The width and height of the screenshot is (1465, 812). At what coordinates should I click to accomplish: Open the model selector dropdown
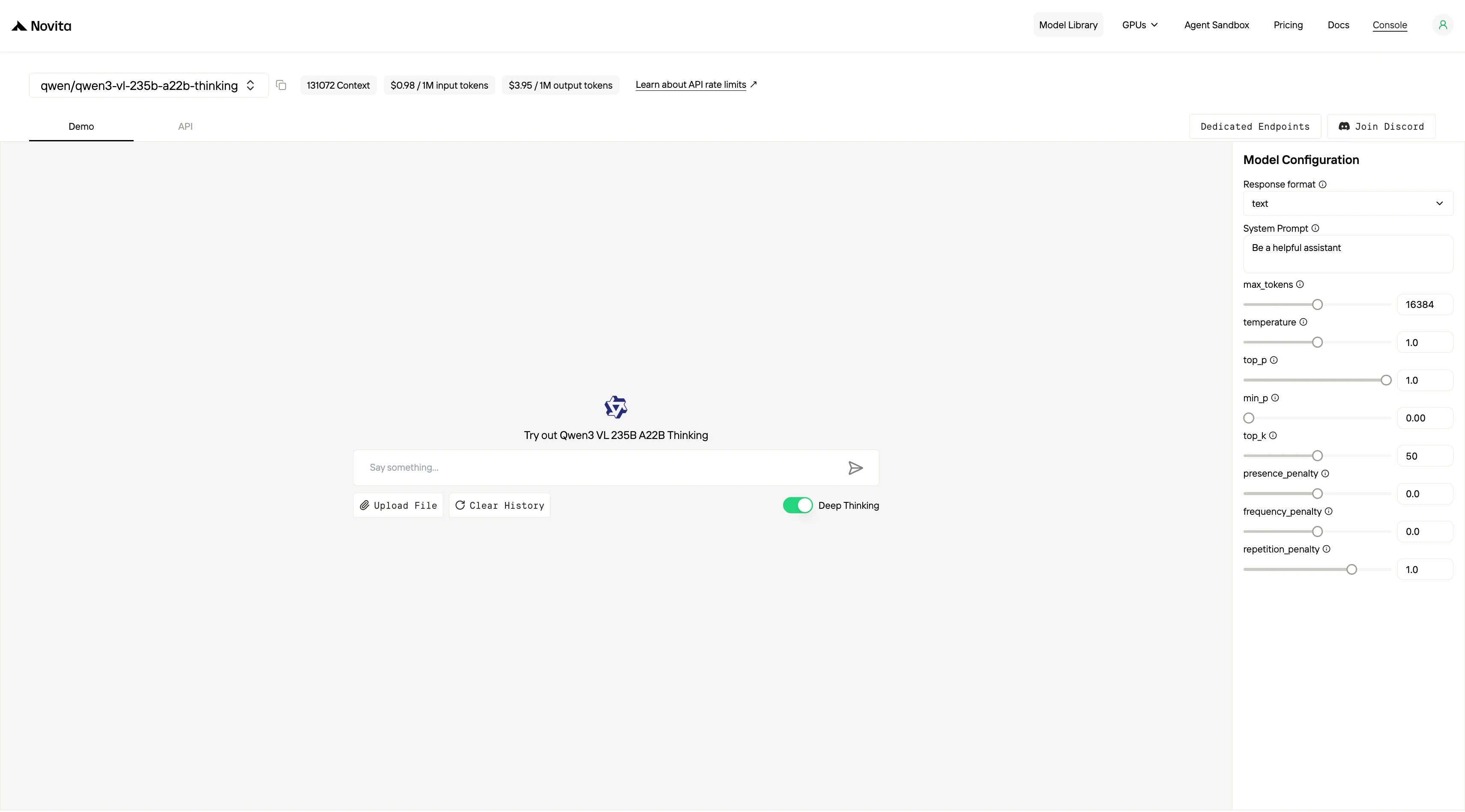coord(149,85)
